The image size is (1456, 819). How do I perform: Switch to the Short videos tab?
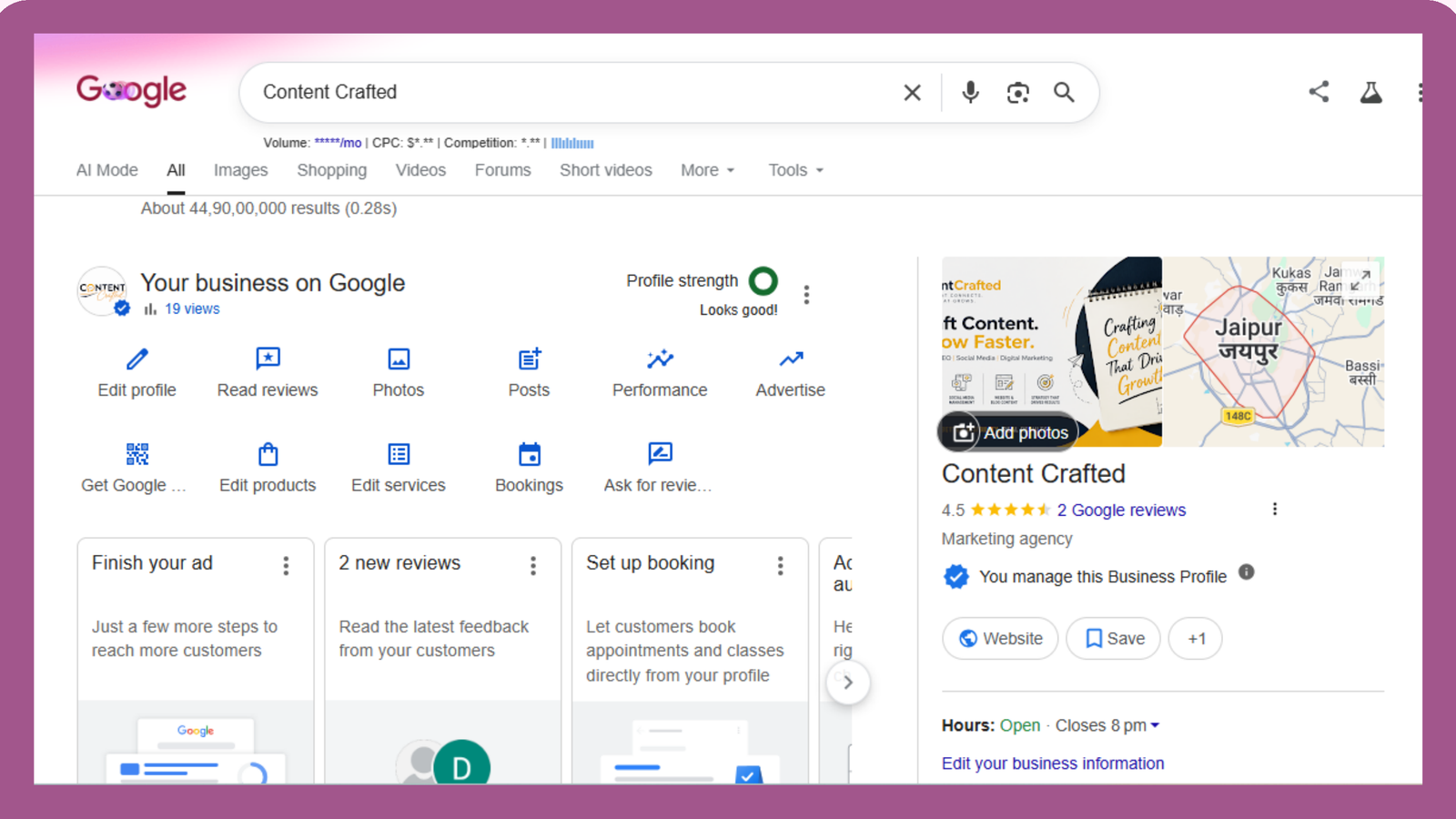(605, 170)
